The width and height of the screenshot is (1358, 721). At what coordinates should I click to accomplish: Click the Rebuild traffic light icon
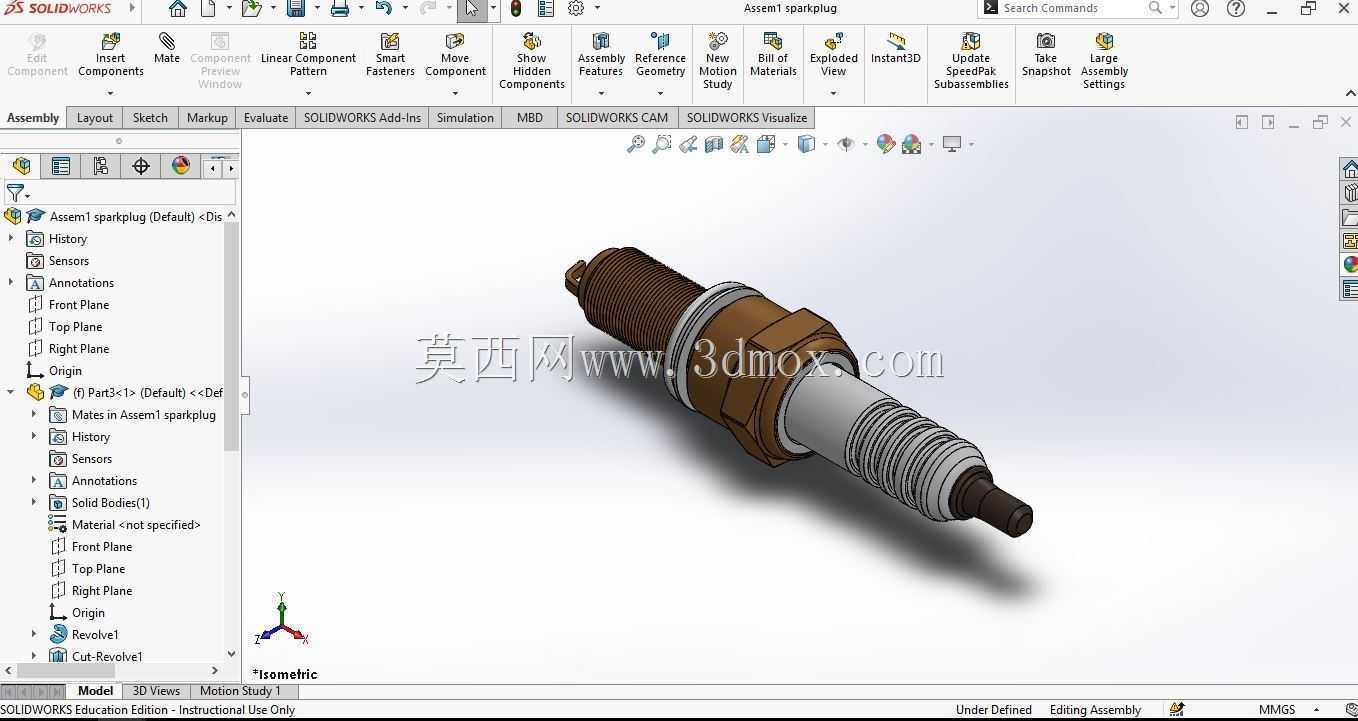[516, 9]
